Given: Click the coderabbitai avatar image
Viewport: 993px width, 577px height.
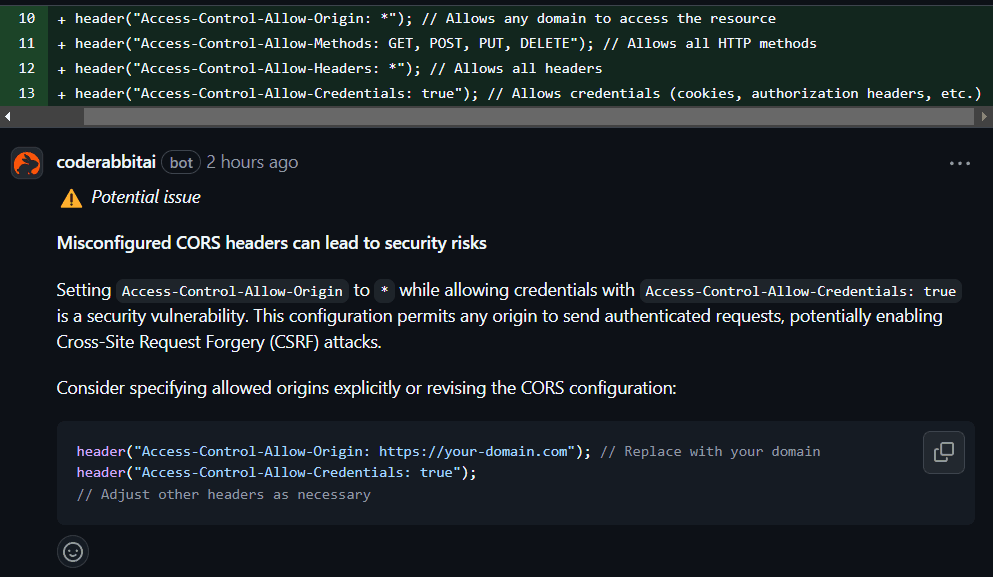Looking at the screenshot, I should pyautogui.click(x=27, y=162).
